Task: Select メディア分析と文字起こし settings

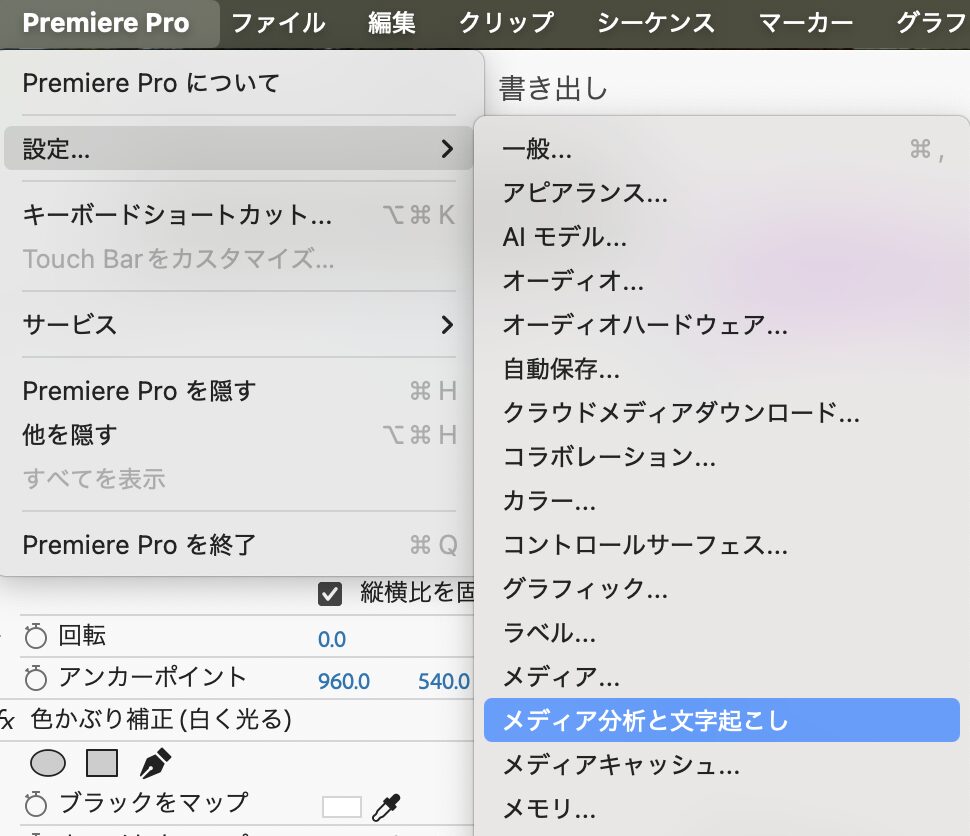Action: point(640,720)
